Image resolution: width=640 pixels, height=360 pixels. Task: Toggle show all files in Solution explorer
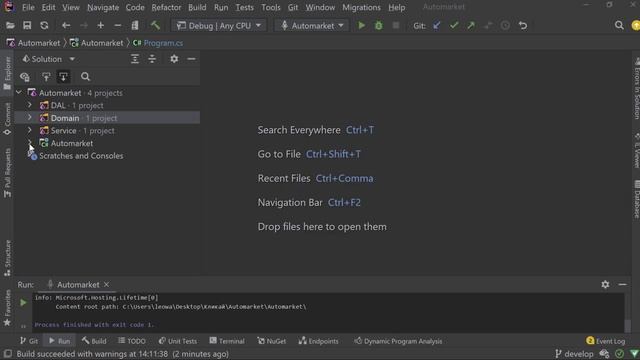pyautogui.click(x=24, y=77)
